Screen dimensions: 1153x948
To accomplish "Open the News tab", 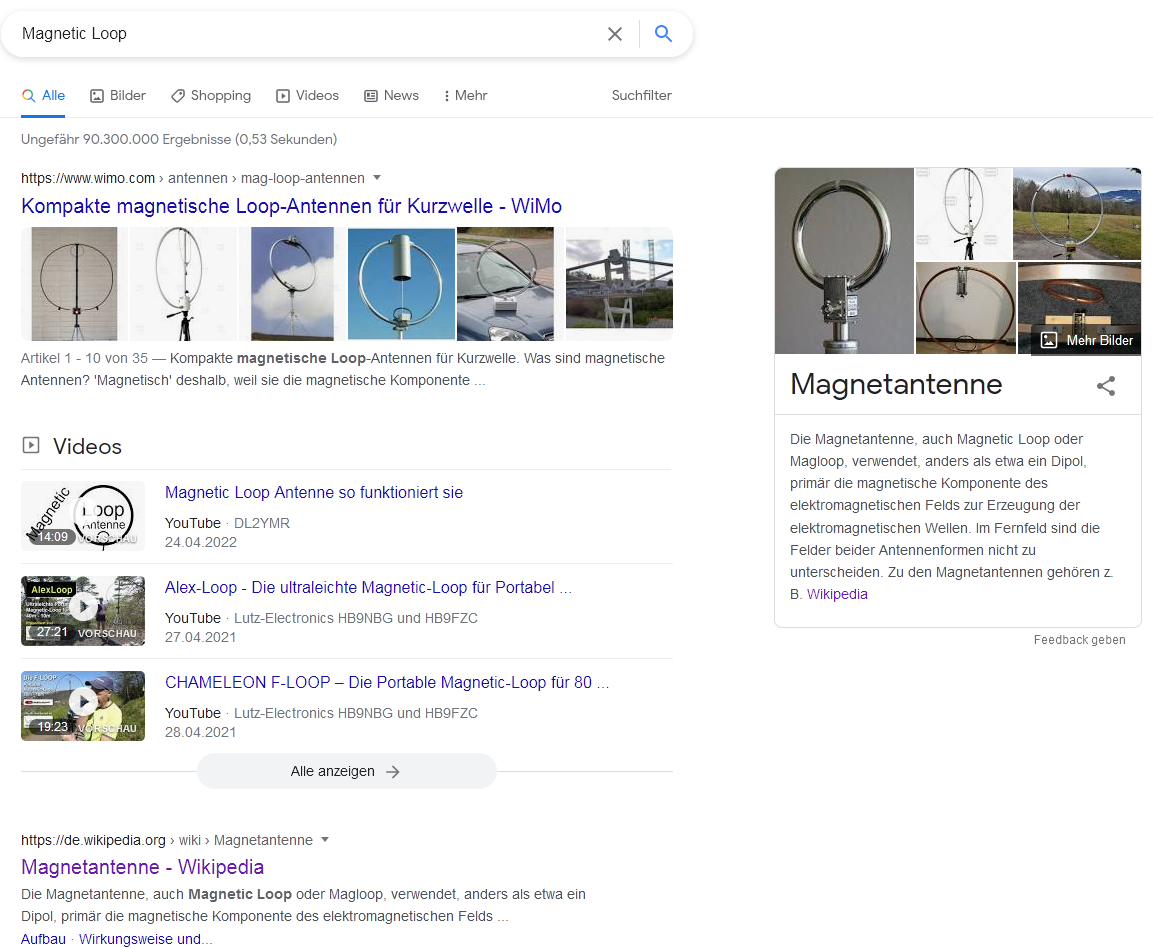I will pyautogui.click(x=391, y=96).
